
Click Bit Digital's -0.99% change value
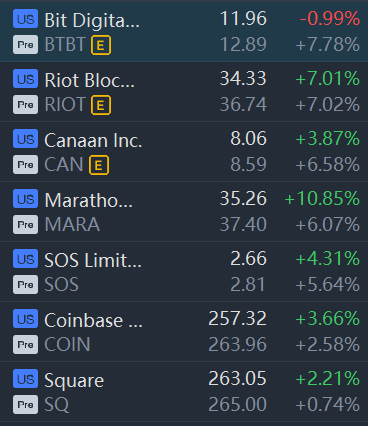[330, 19]
